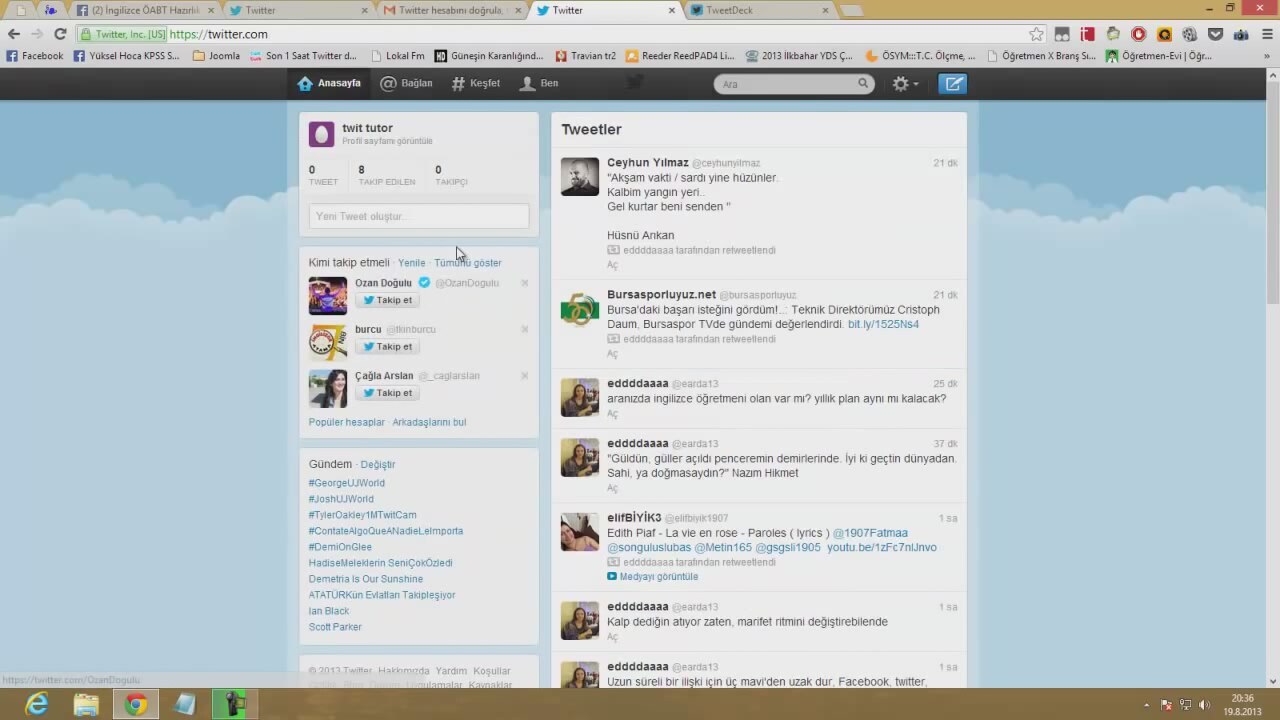1280x720 pixels.
Task: Open the youtu.be/1zFc7nlJnvo link
Action: pos(882,548)
